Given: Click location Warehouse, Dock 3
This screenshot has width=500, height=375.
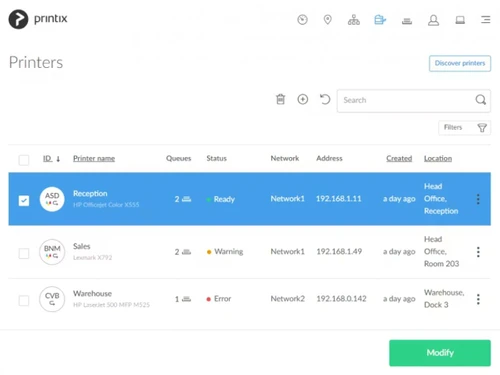Looking at the screenshot, I should tap(444, 299).
